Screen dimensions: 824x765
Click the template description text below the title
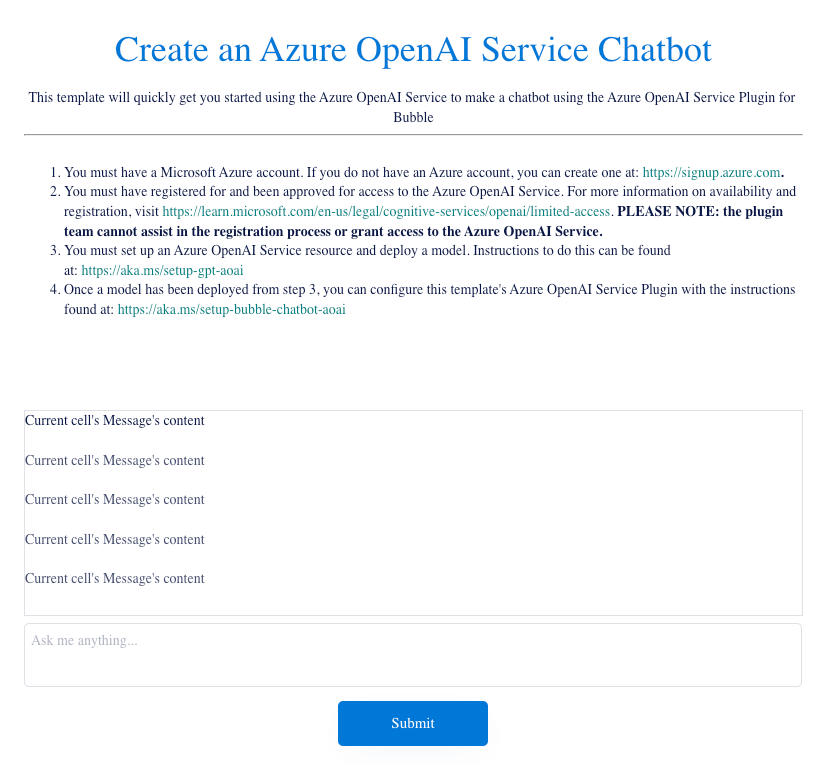(x=412, y=107)
